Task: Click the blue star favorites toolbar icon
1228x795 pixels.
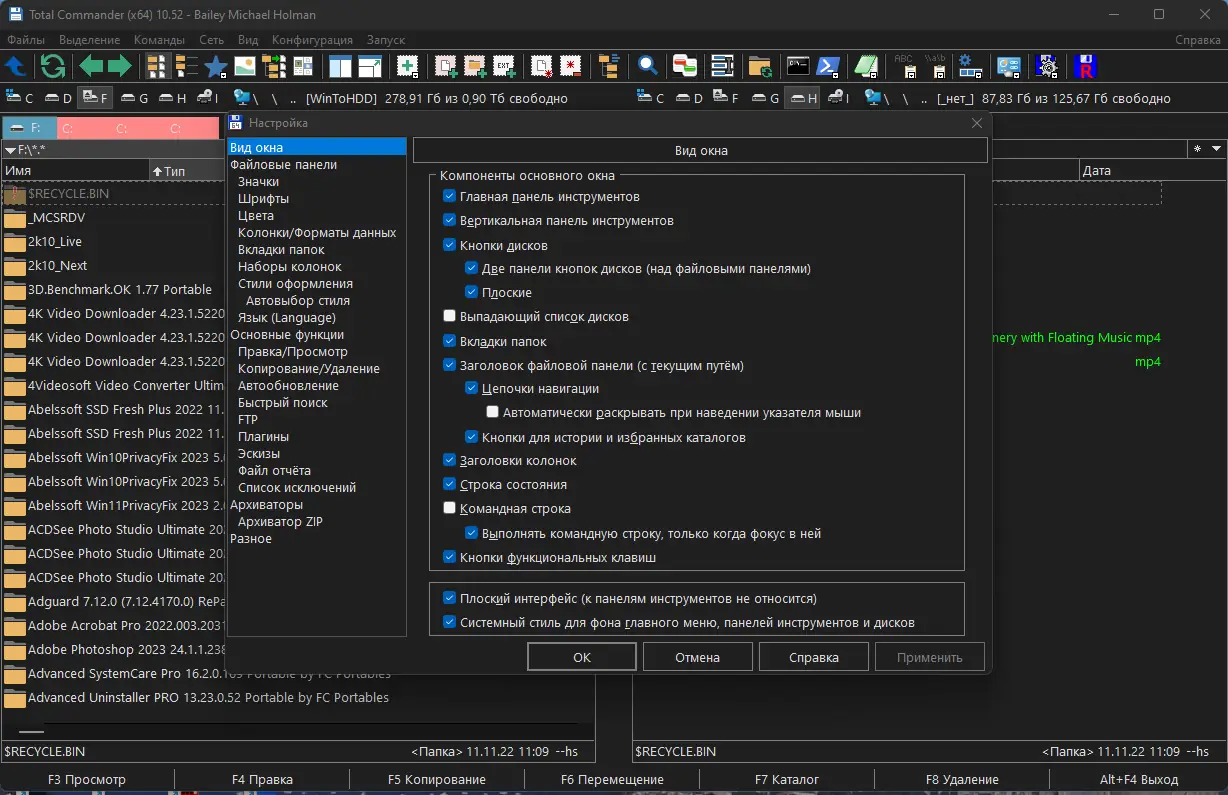Action: [x=215, y=67]
